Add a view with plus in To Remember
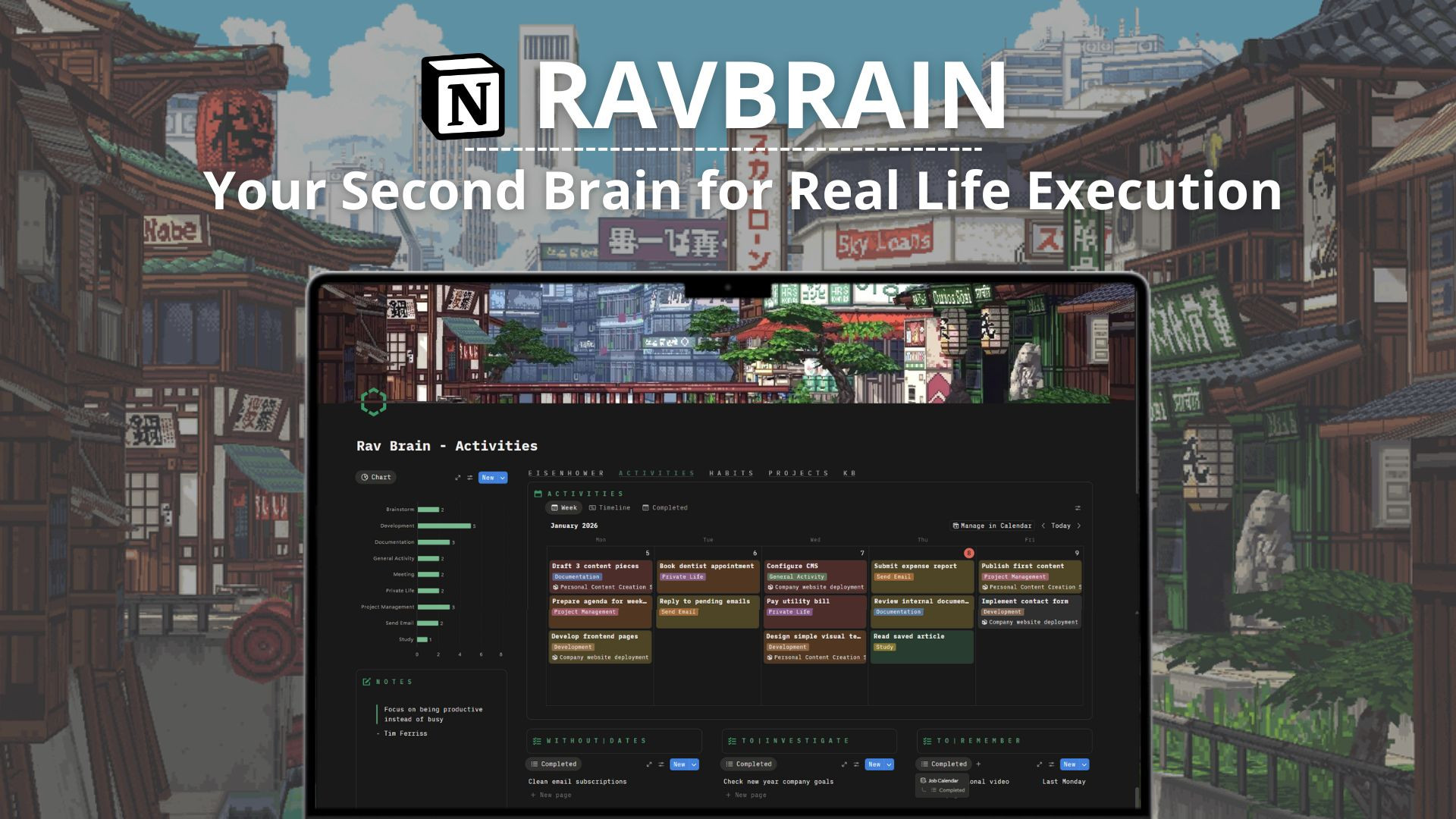Screen dimensions: 1456x819 [978, 764]
